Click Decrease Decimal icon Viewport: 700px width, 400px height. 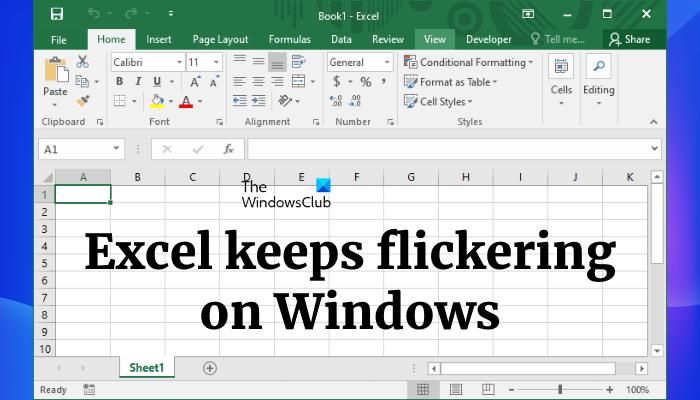(x=355, y=101)
